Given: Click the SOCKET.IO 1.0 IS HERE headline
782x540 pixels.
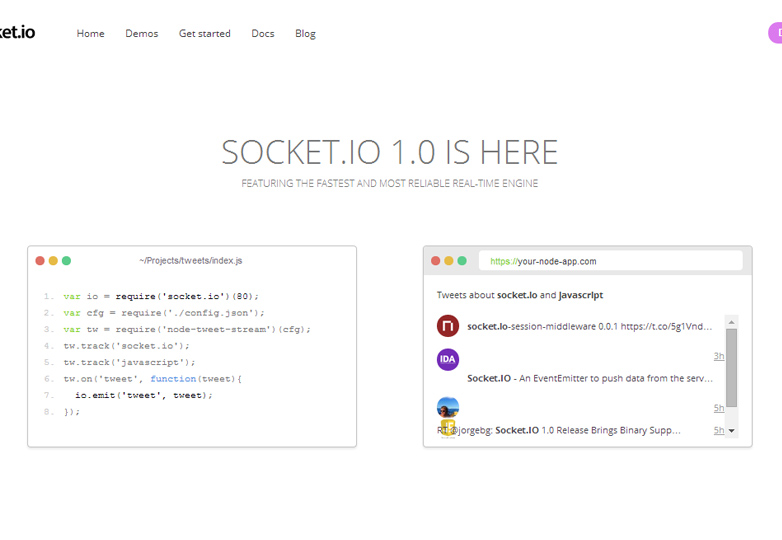Looking at the screenshot, I should (x=390, y=152).
